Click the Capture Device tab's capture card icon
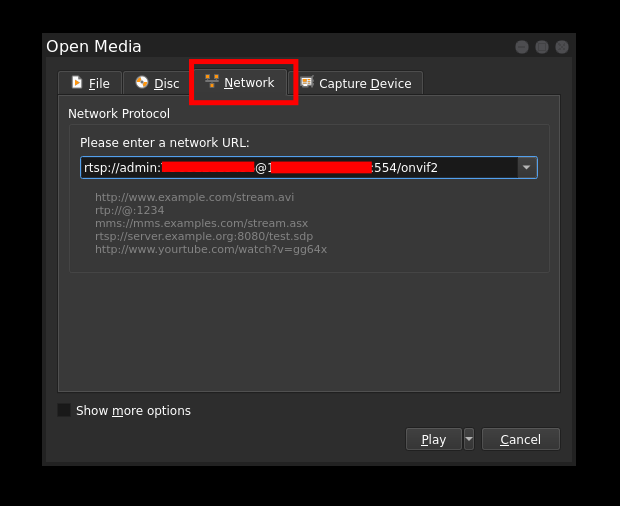The image size is (620, 506). (307, 82)
